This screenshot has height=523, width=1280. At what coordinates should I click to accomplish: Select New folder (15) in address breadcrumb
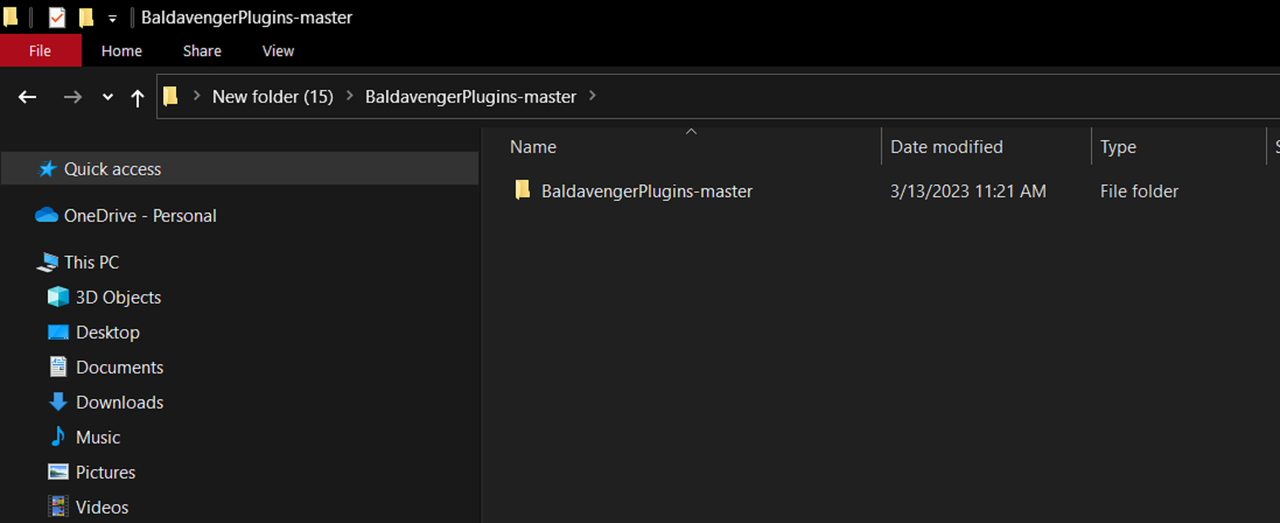point(273,97)
